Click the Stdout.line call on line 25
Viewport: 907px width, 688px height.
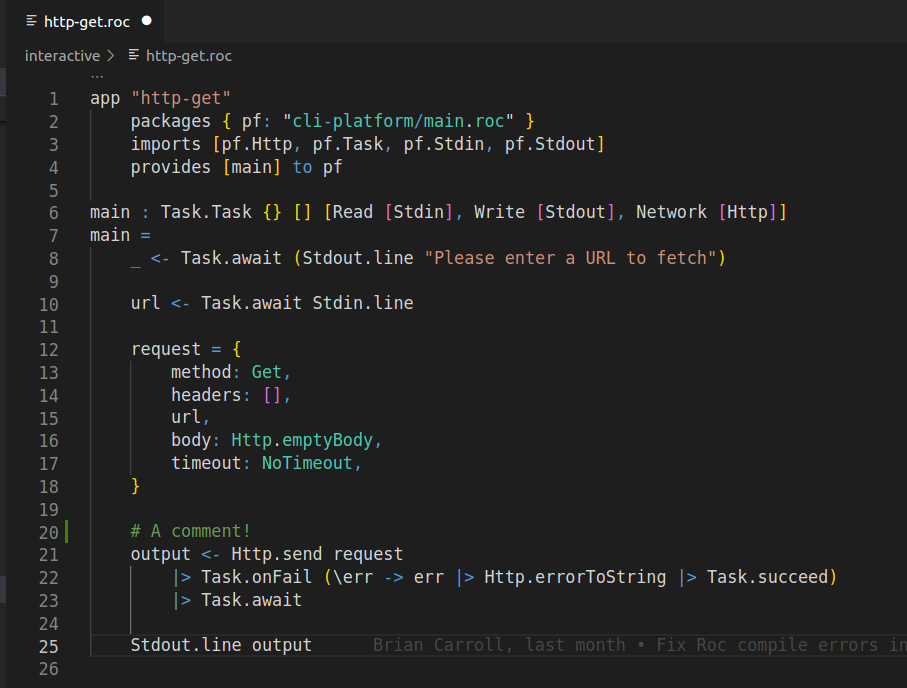(171, 645)
